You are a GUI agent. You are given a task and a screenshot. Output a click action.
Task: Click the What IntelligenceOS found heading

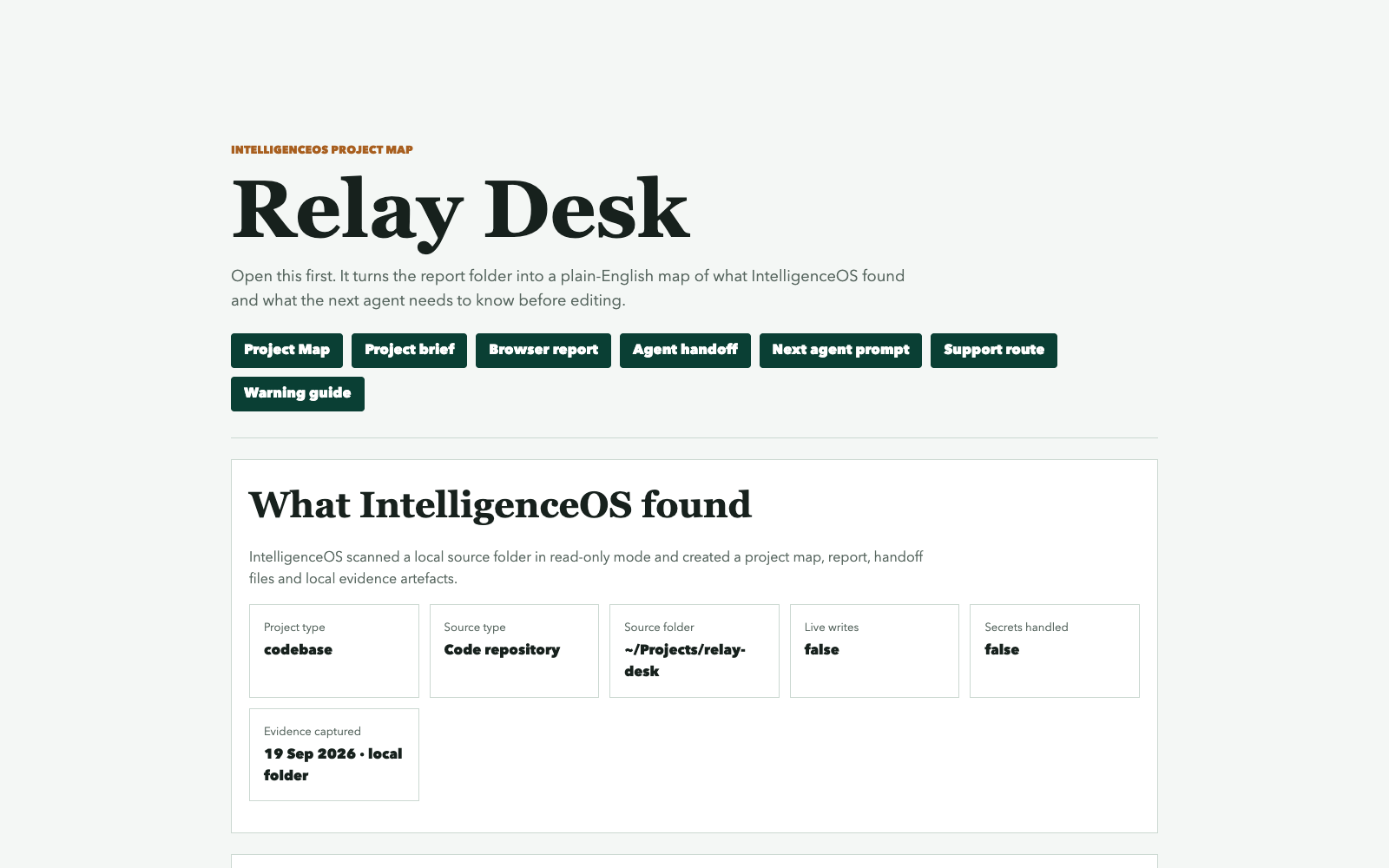click(x=500, y=505)
